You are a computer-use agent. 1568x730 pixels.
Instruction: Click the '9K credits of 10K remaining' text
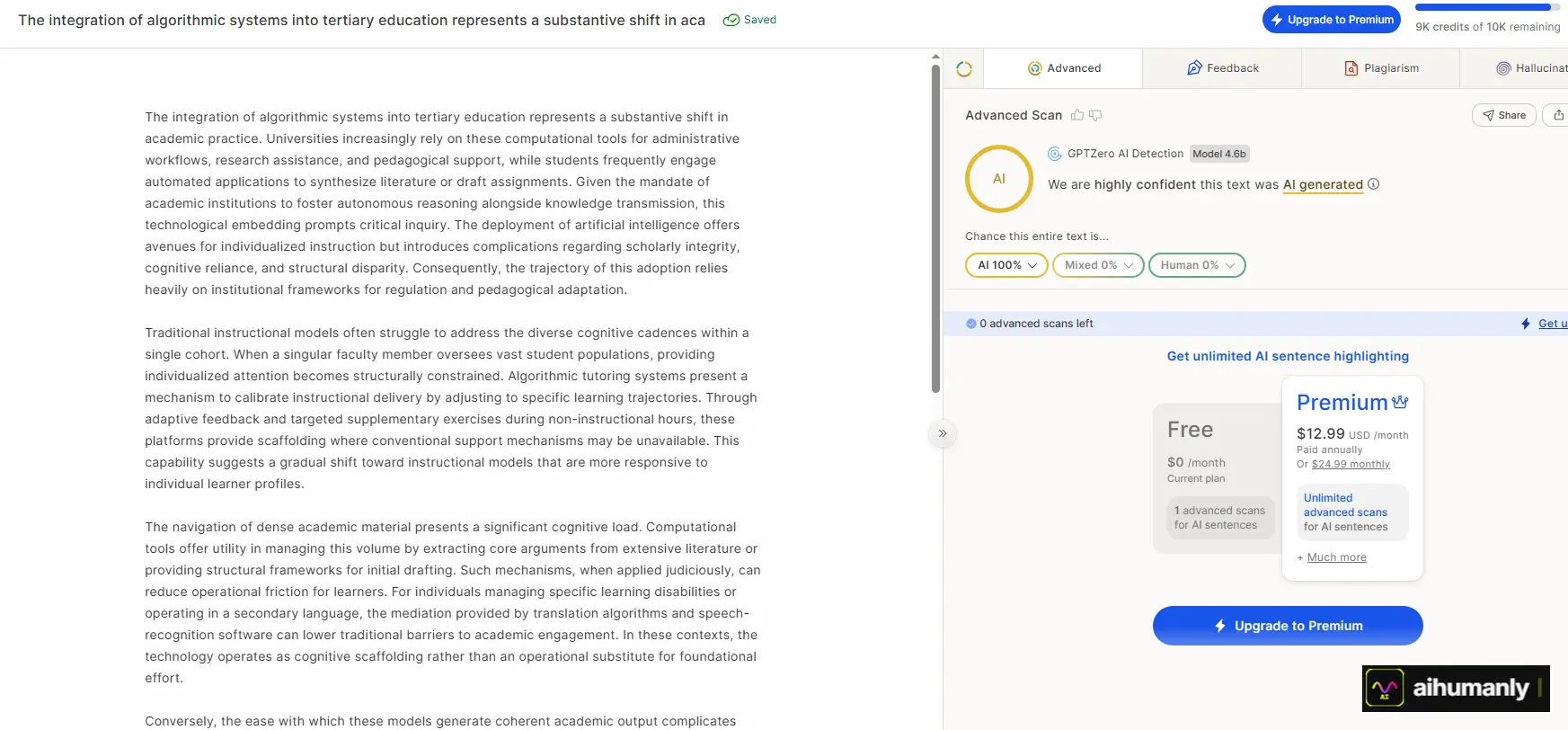point(1488,27)
